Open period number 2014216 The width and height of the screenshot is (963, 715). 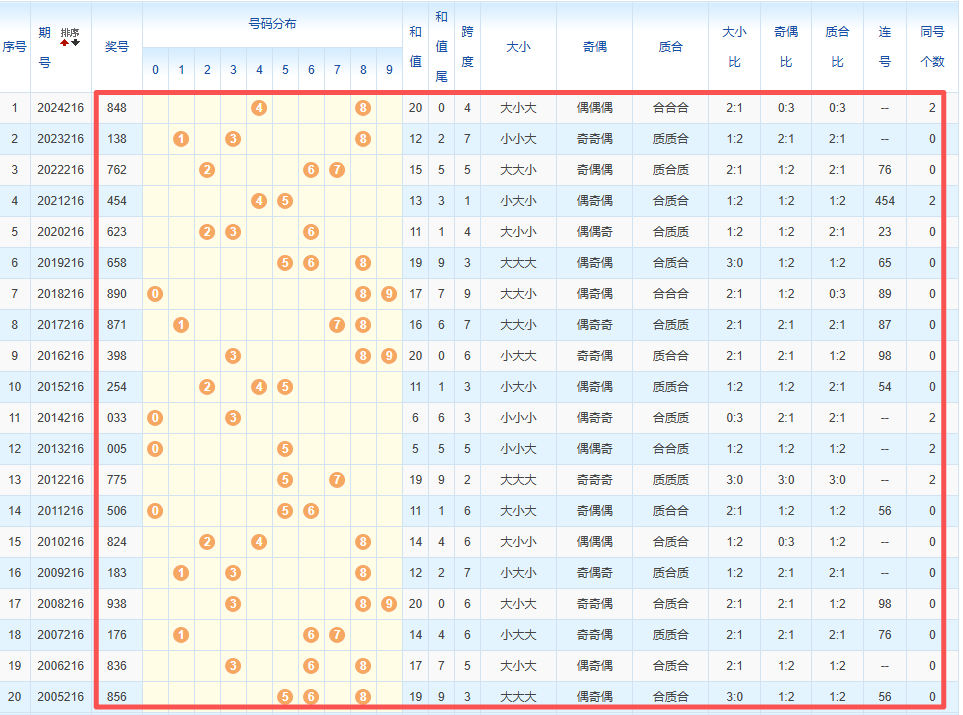click(x=60, y=418)
